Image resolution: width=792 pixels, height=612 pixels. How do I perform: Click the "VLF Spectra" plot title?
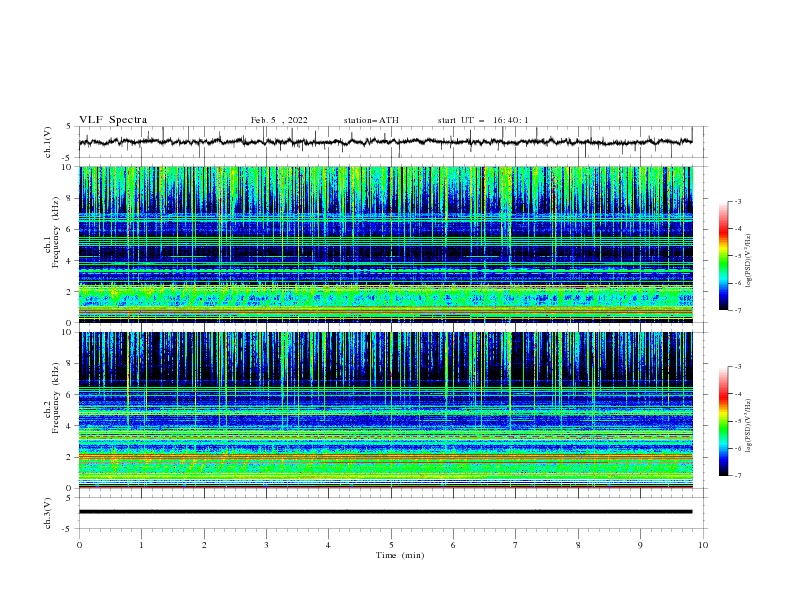[113, 120]
